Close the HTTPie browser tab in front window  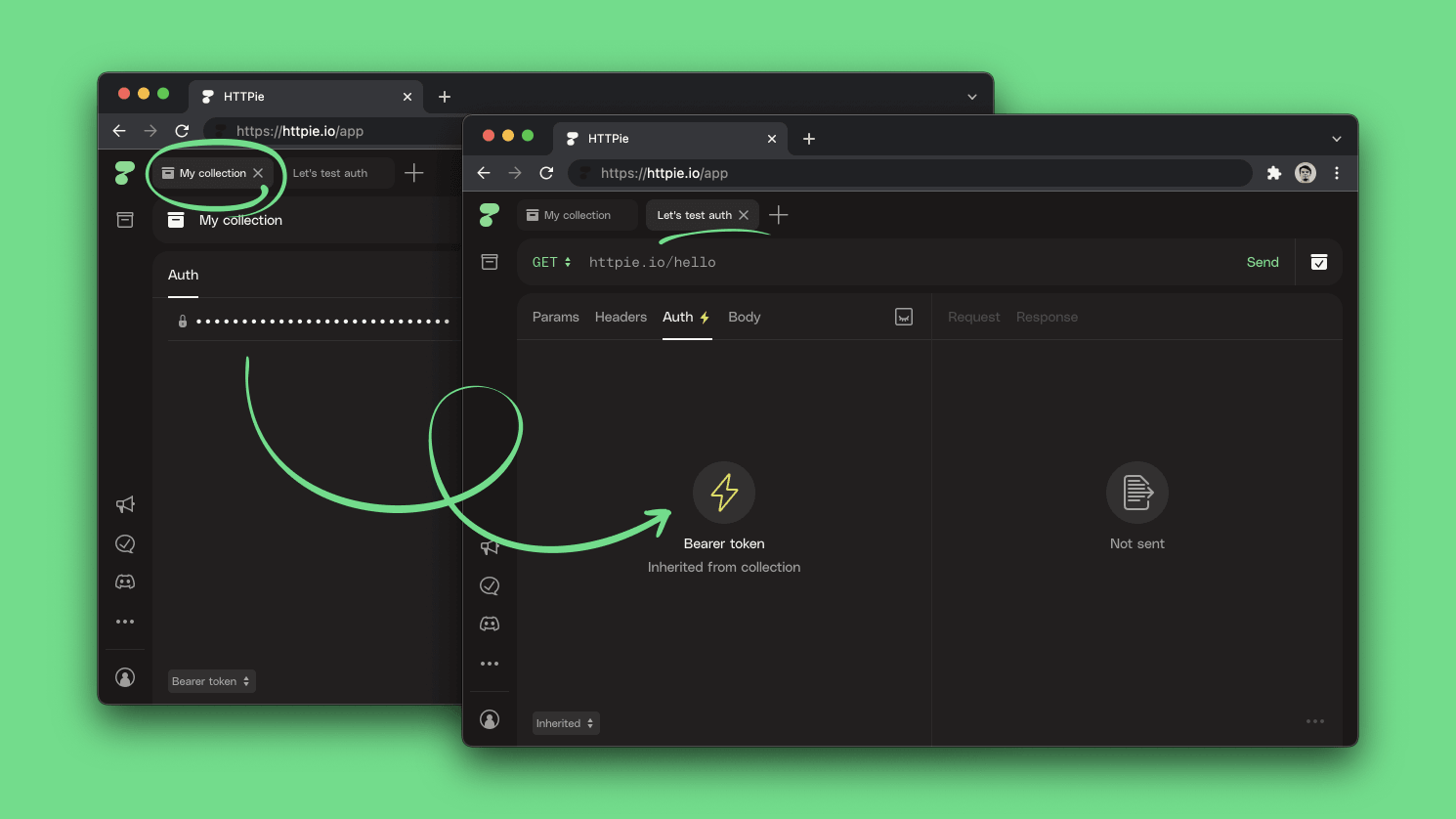tap(772, 139)
